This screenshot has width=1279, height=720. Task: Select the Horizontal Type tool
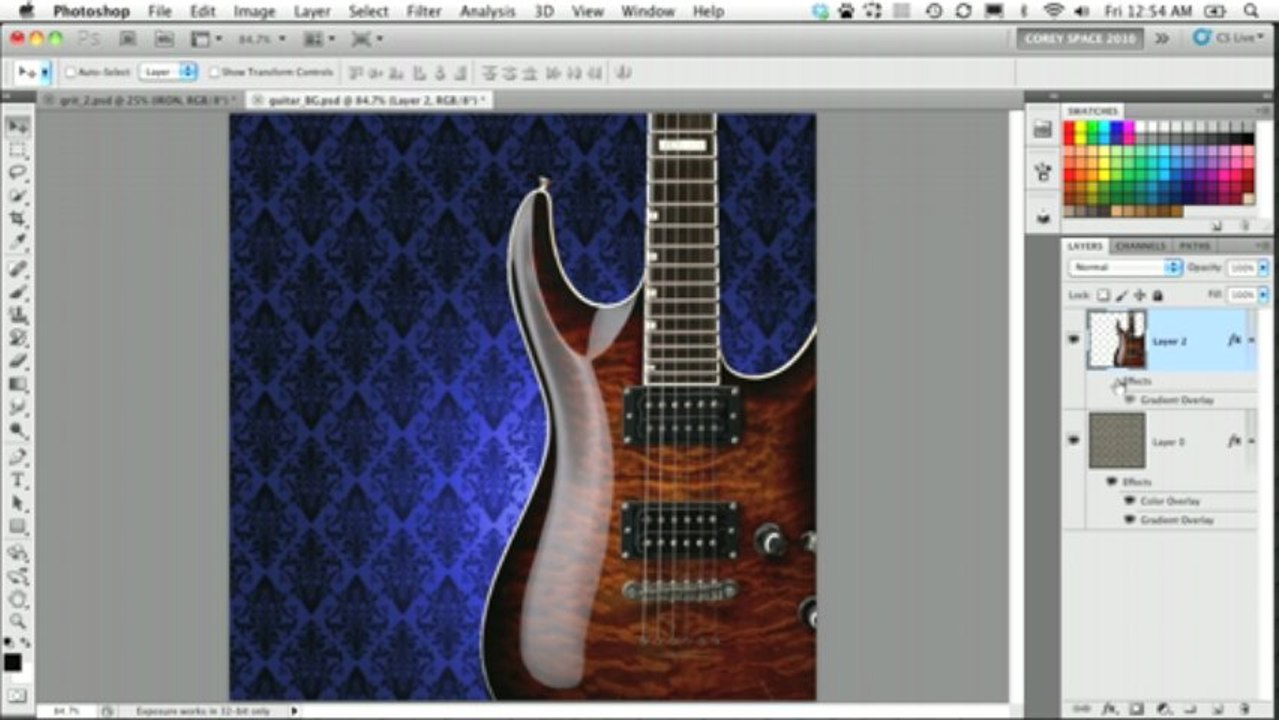(17, 480)
